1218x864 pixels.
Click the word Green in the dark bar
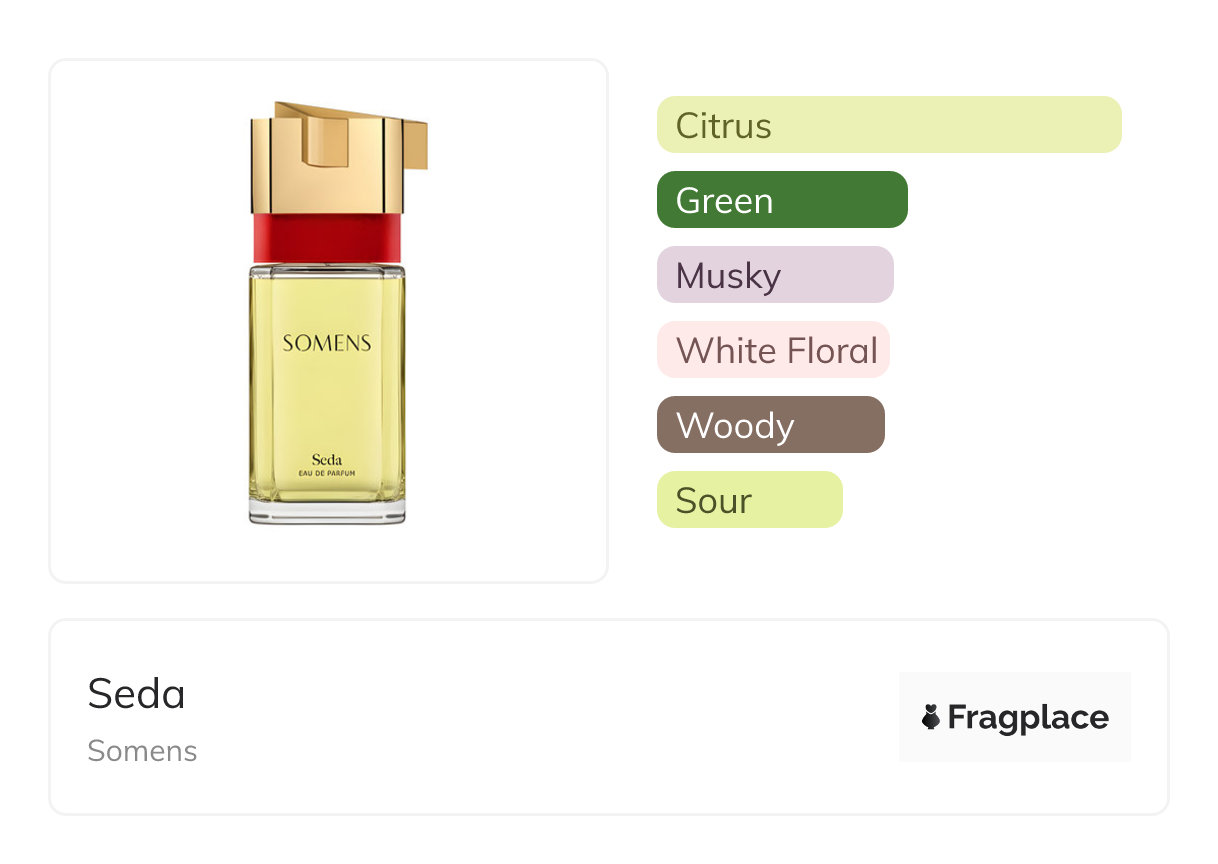(724, 201)
